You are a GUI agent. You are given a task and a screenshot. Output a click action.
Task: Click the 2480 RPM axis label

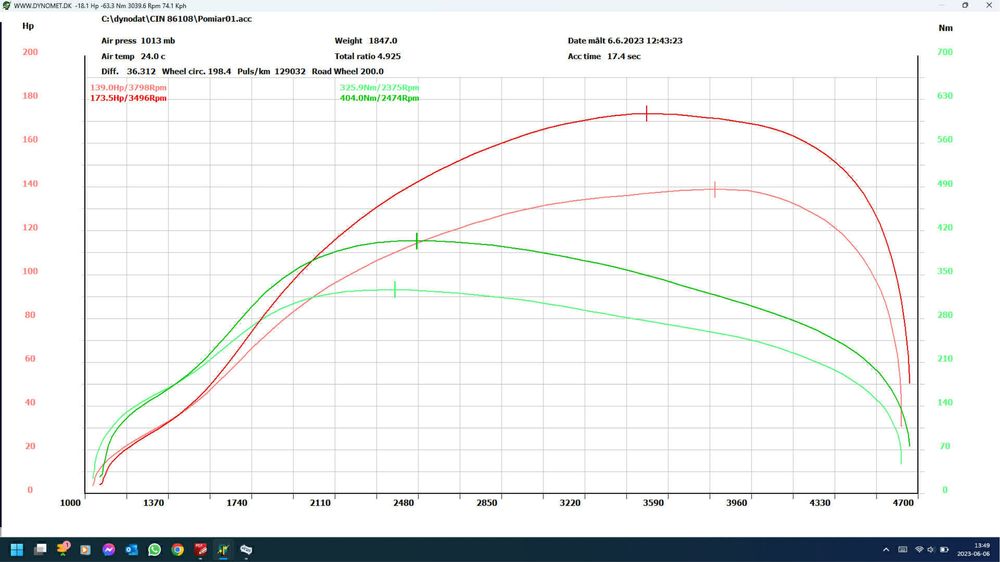pyautogui.click(x=403, y=503)
